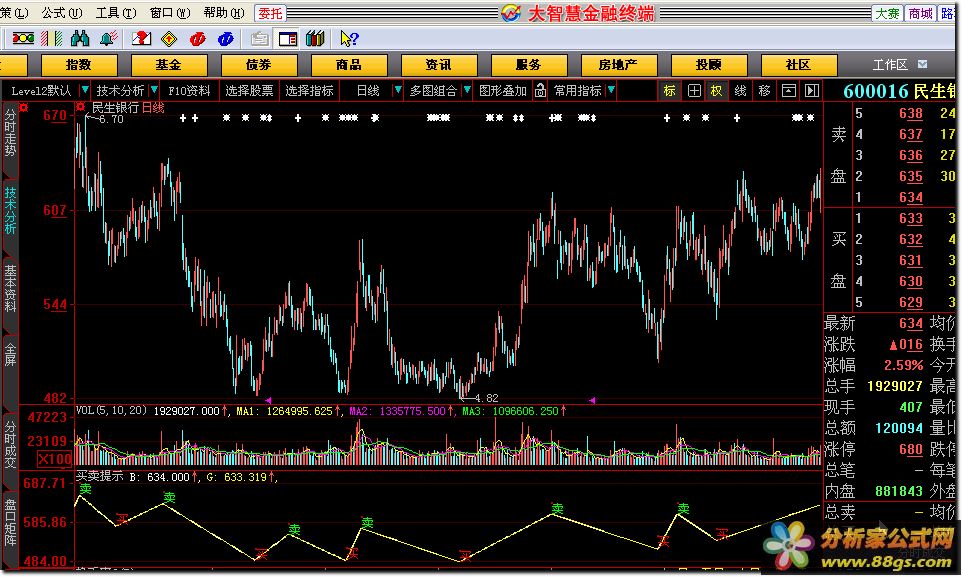Click the window layout toolbar icon
Viewport: 963px width, 577px height.
click(287, 39)
